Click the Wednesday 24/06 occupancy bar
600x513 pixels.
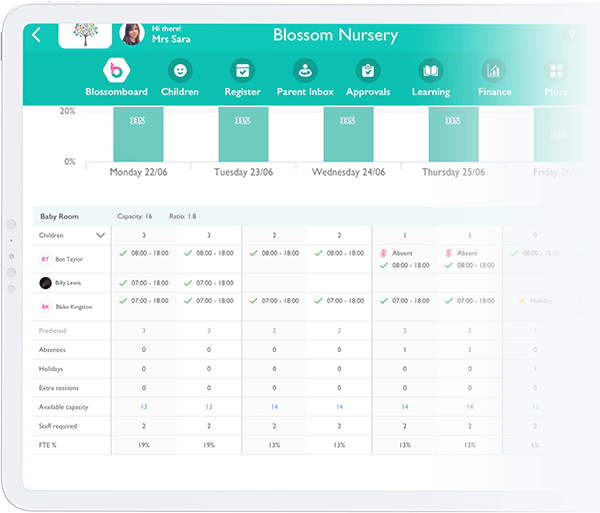[x=349, y=134]
